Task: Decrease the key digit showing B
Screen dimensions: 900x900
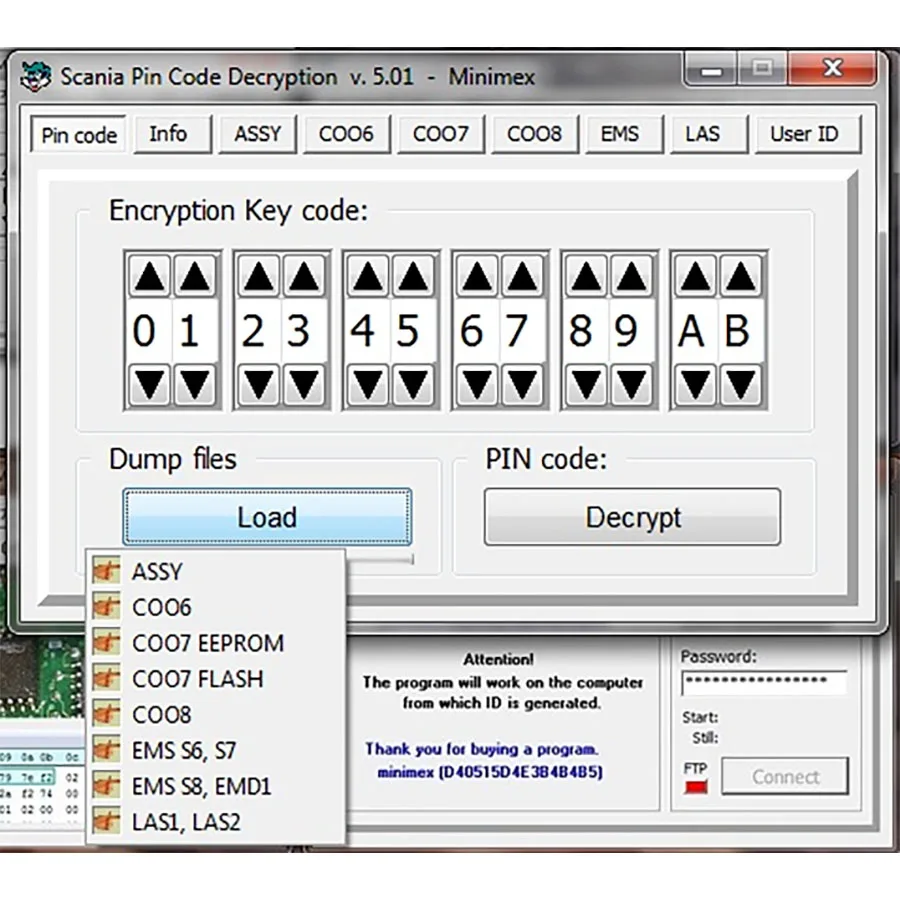Action: pyautogui.click(x=740, y=383)
